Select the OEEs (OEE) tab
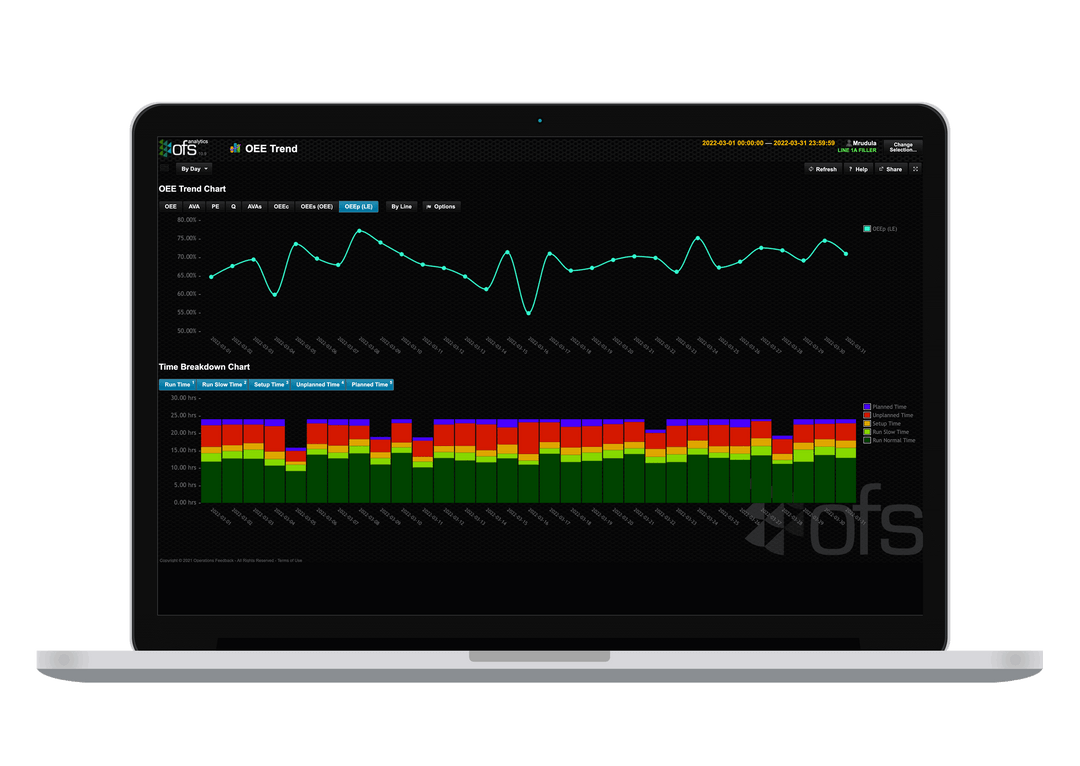The width and height of the screenshot is (1080, 766). (x=316, y=206)
